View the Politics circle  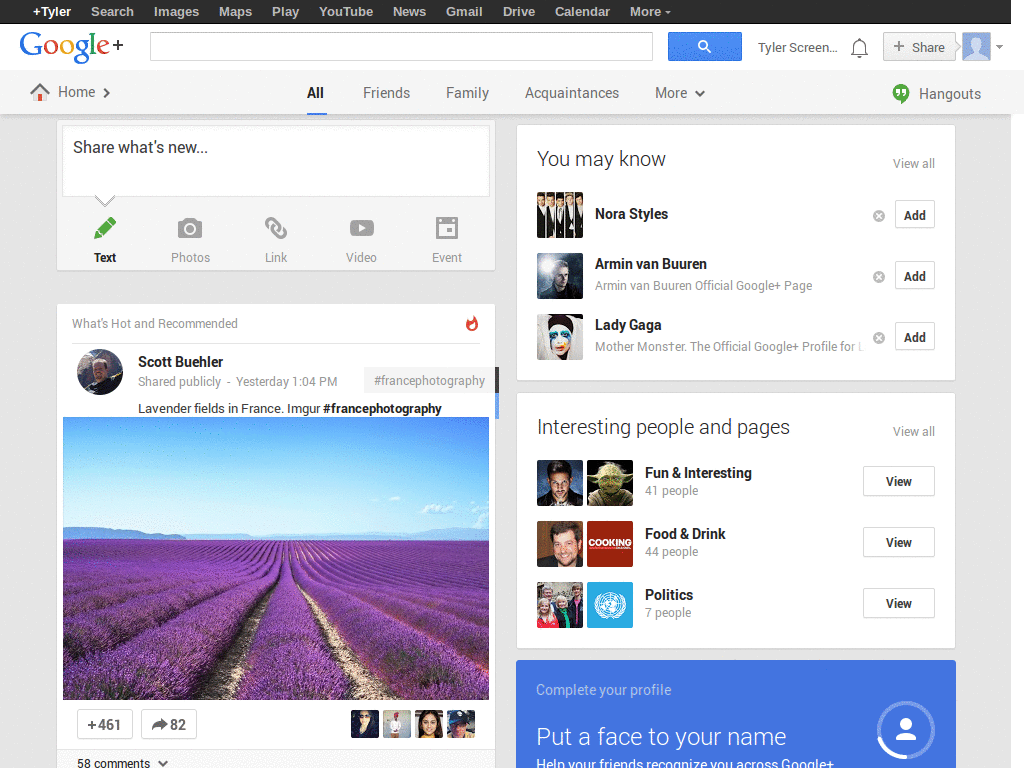(x=899, y=603)
